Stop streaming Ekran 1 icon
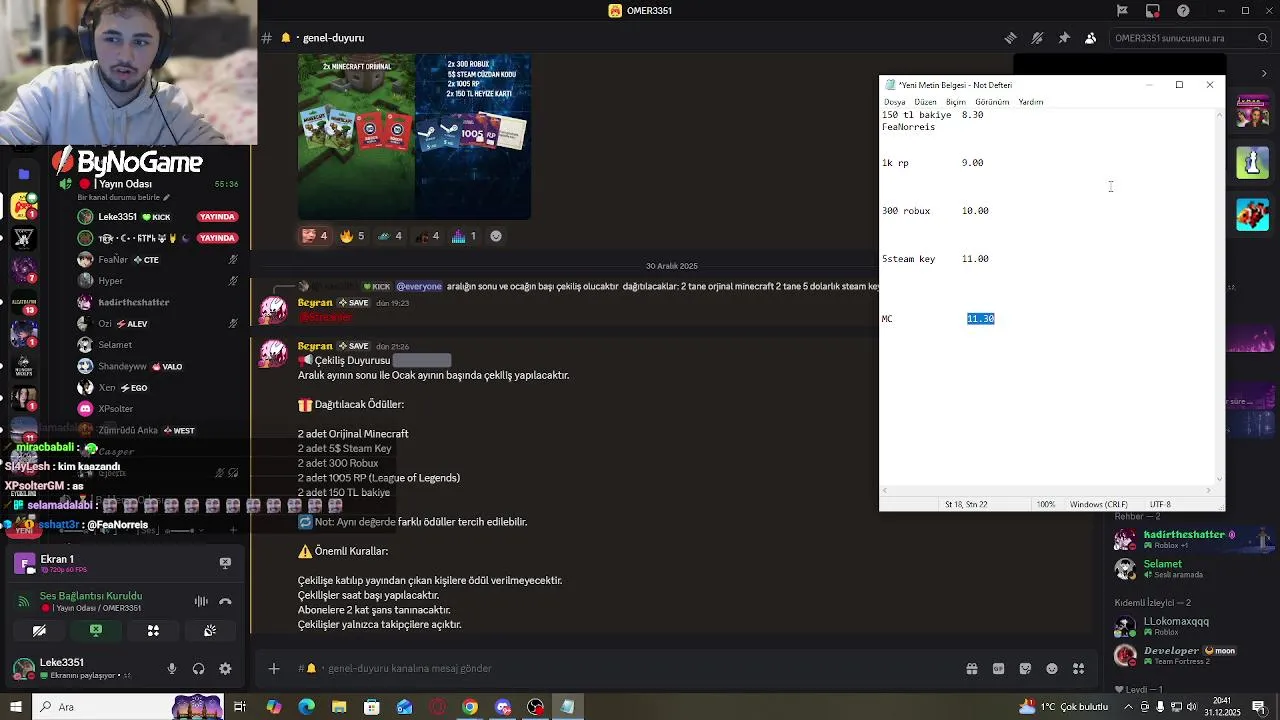1280x720 pixels. pos(225,563)
